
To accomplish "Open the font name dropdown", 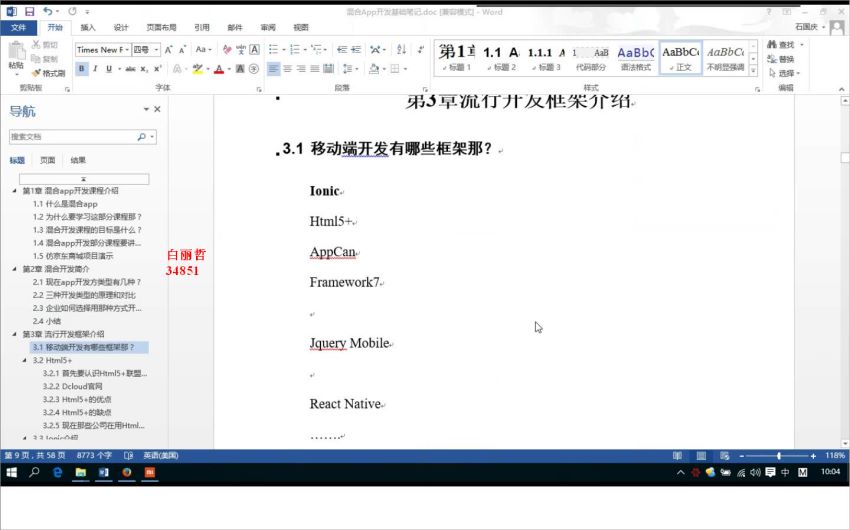I will [127, 50].
